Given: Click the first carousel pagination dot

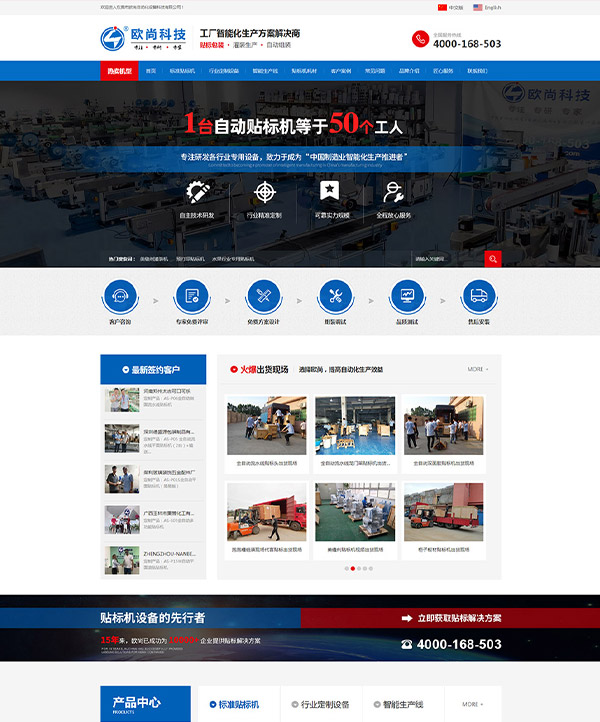Looking at the screenshot, I should coord(347,569).
